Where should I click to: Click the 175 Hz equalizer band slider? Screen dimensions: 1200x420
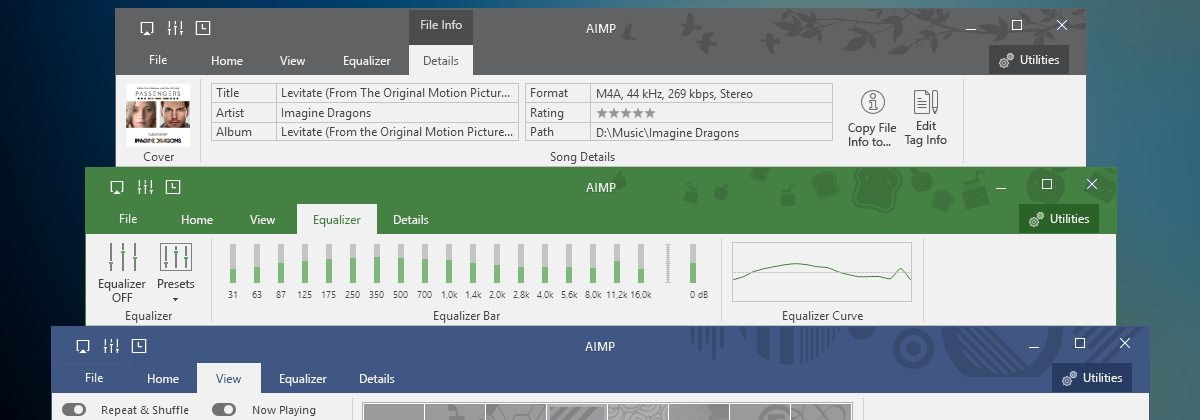329,263
